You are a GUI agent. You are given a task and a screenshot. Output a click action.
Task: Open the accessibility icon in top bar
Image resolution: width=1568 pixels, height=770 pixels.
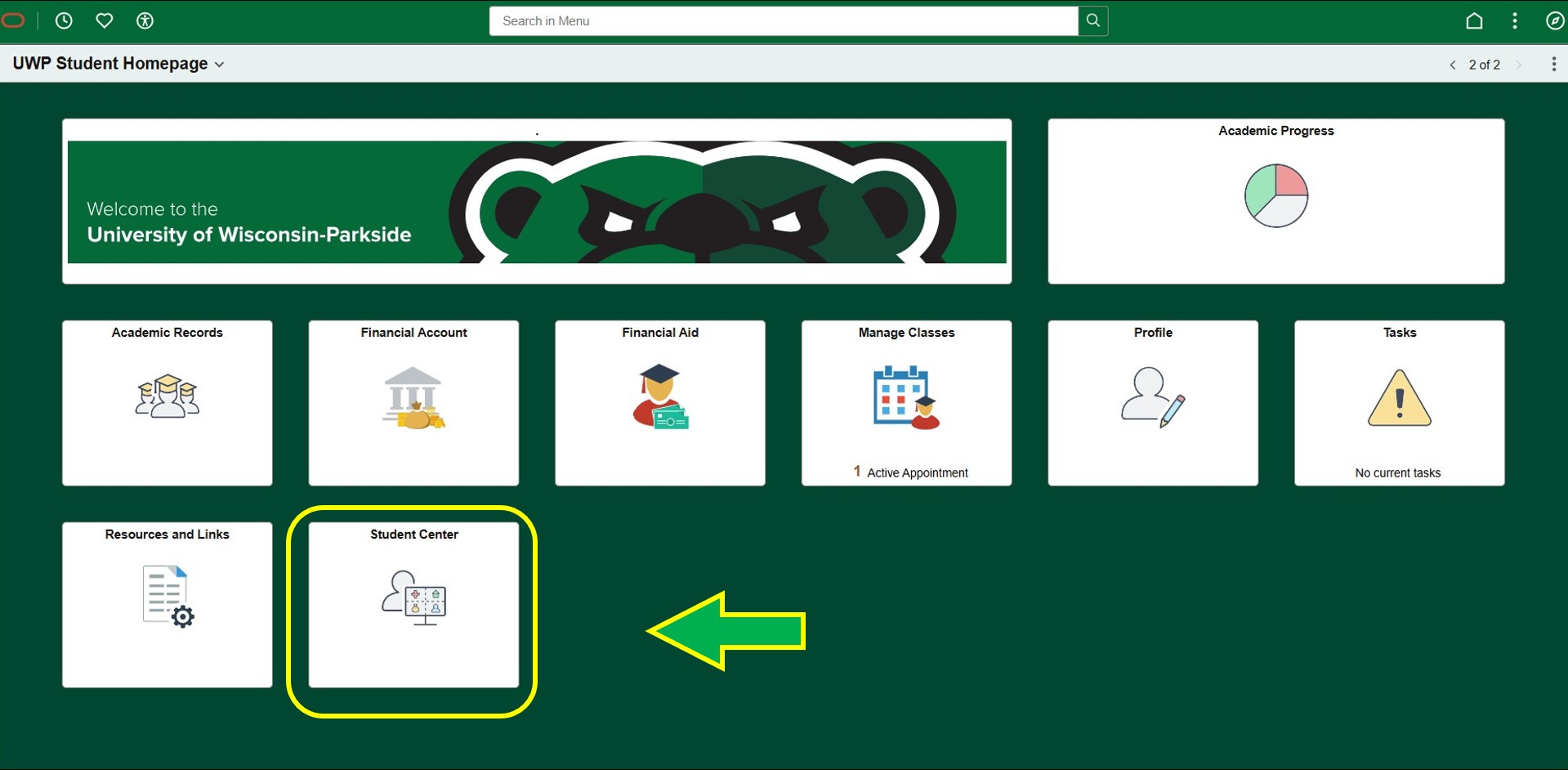145,20
